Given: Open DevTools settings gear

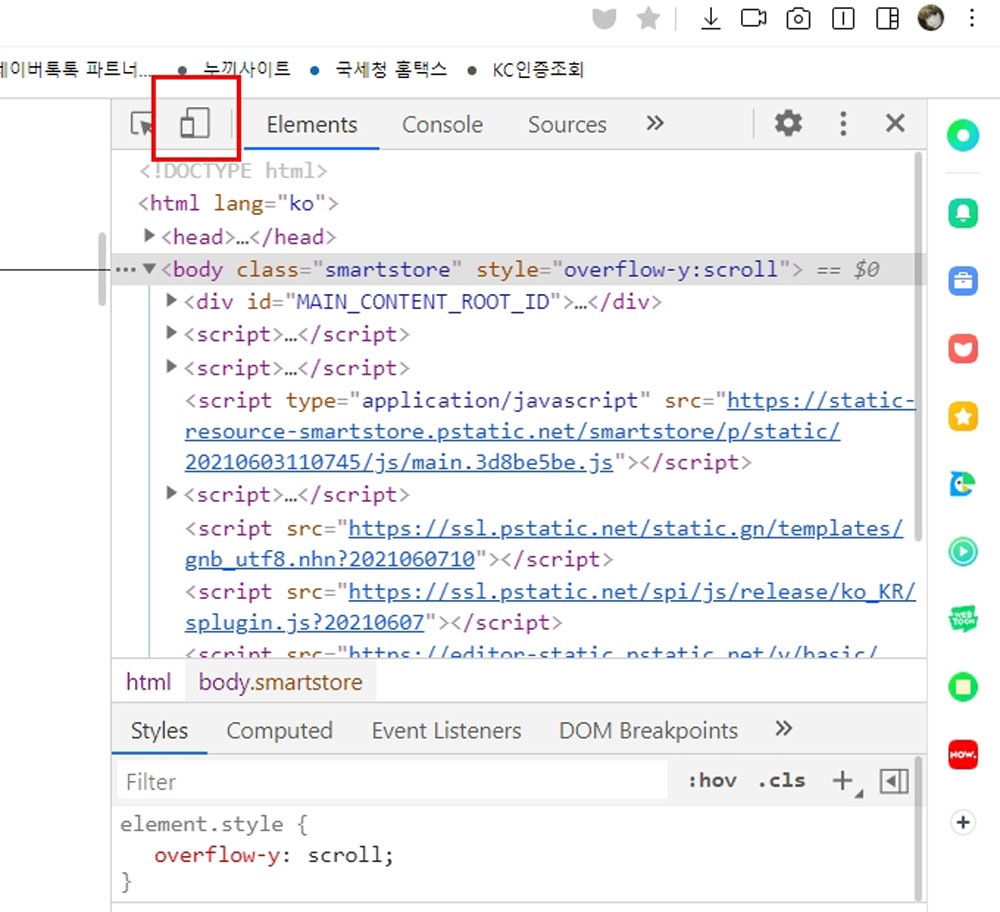Looking at the screenshot, I should [788, 122].
